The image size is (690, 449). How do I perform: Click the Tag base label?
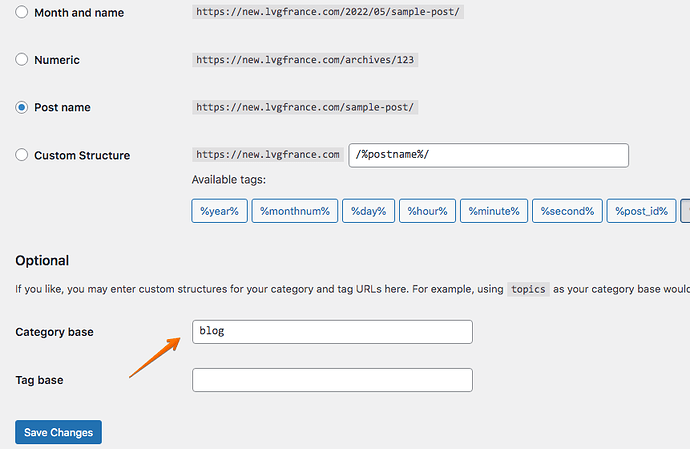pyautogui.click(x=40, y=380)
